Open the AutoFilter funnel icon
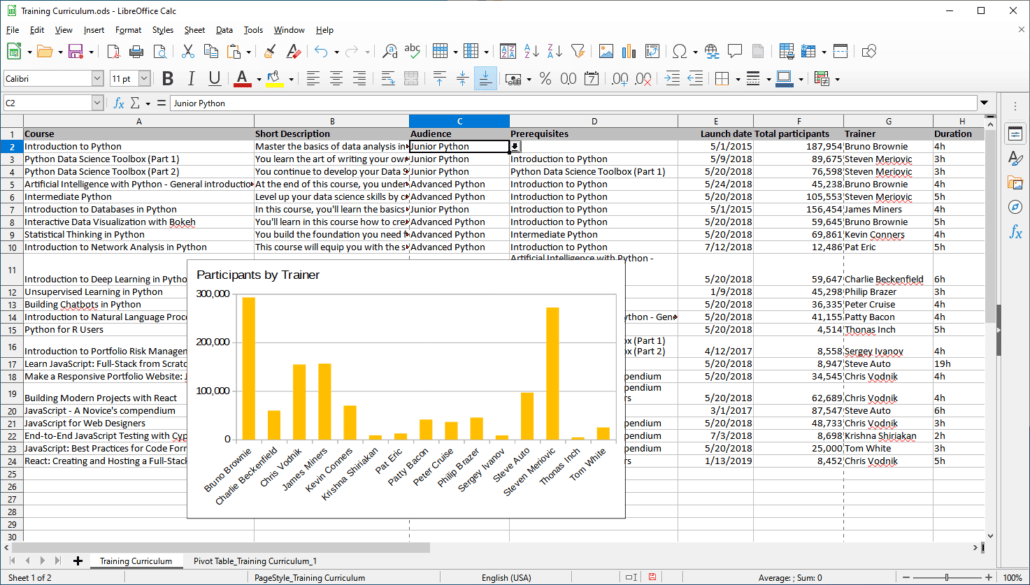Image resolution: width=1030 pixels, height=585 pixels. [577, 51]
